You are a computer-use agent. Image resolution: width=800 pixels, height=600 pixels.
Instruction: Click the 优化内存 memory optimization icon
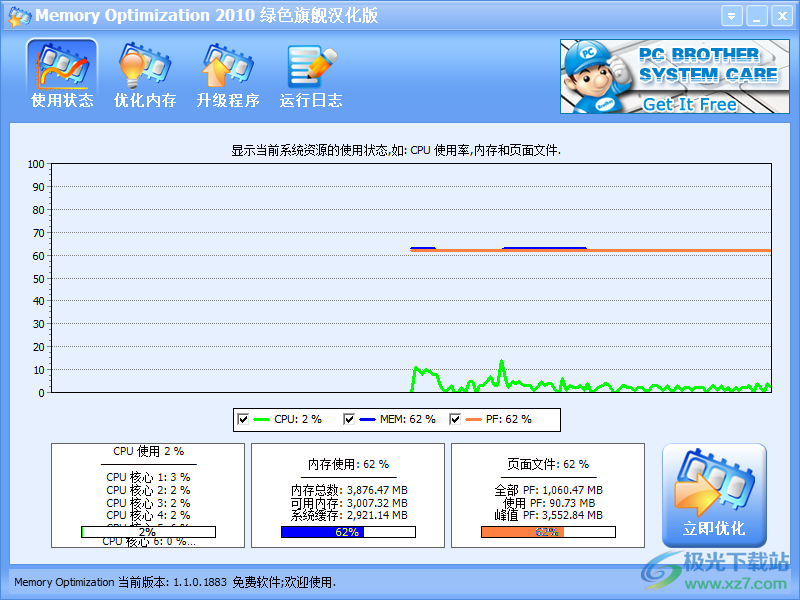143,69
